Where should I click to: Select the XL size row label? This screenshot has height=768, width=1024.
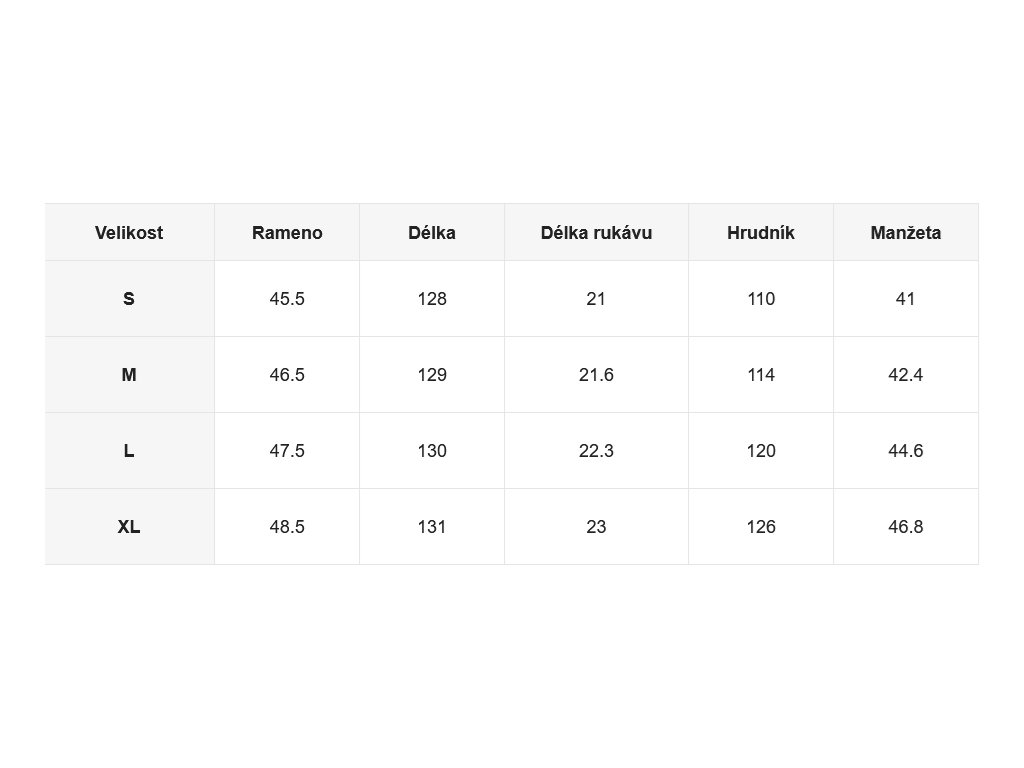pos(129,526)
